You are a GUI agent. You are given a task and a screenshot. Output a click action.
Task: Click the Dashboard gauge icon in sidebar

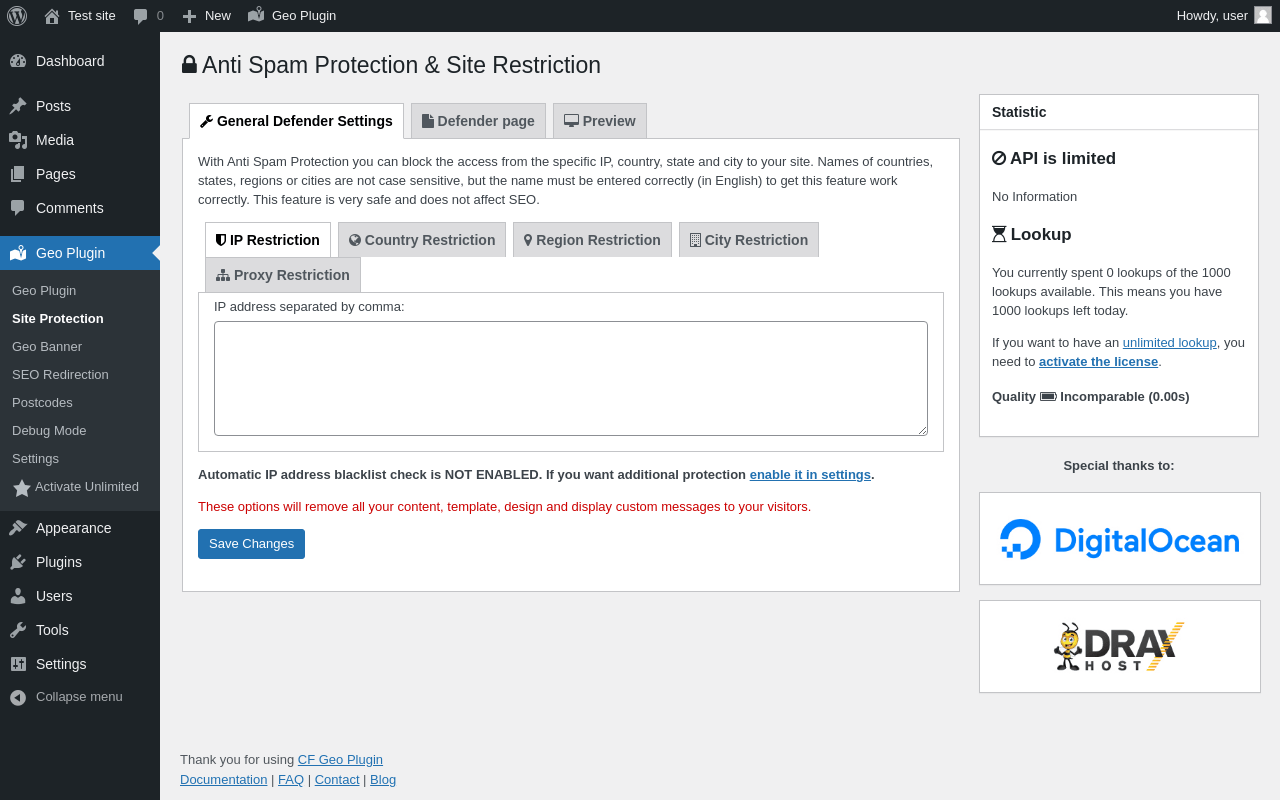[x=18, y=61]
